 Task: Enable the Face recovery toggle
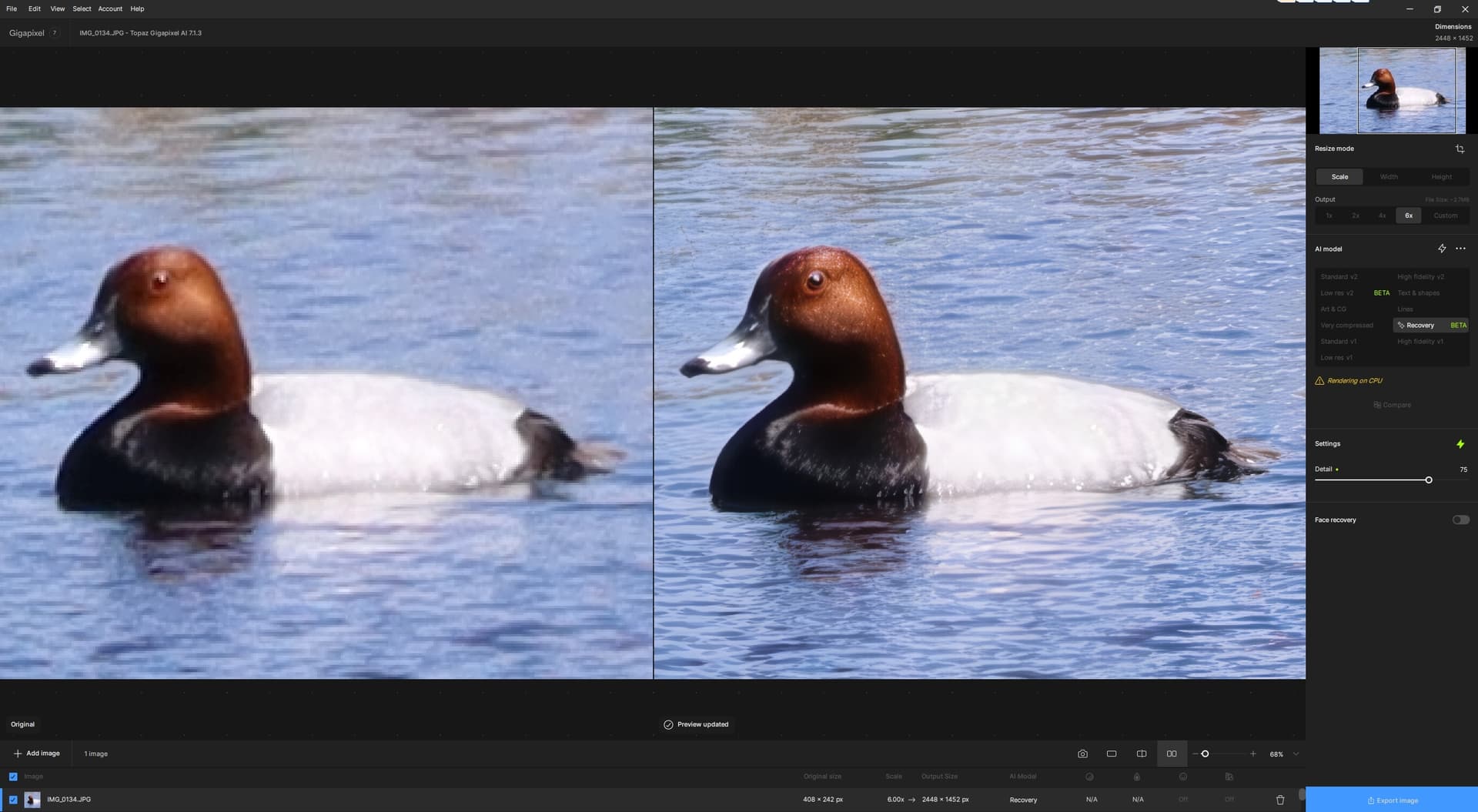pos(1460,520)
